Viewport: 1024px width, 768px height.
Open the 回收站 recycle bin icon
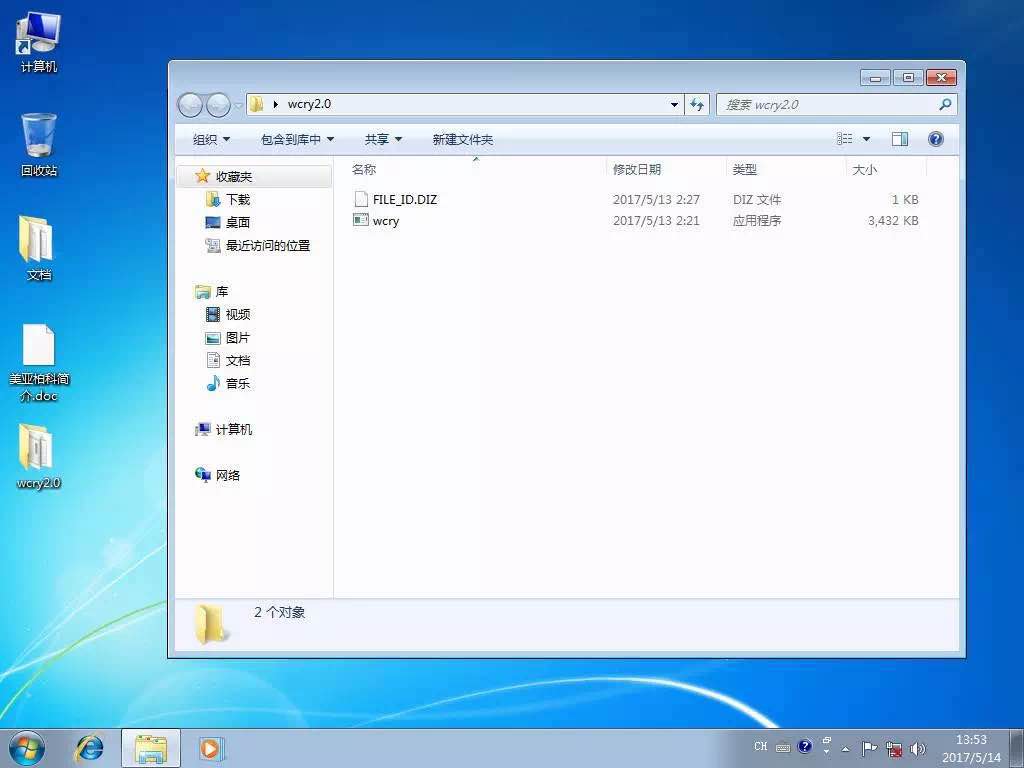(39, 145)
